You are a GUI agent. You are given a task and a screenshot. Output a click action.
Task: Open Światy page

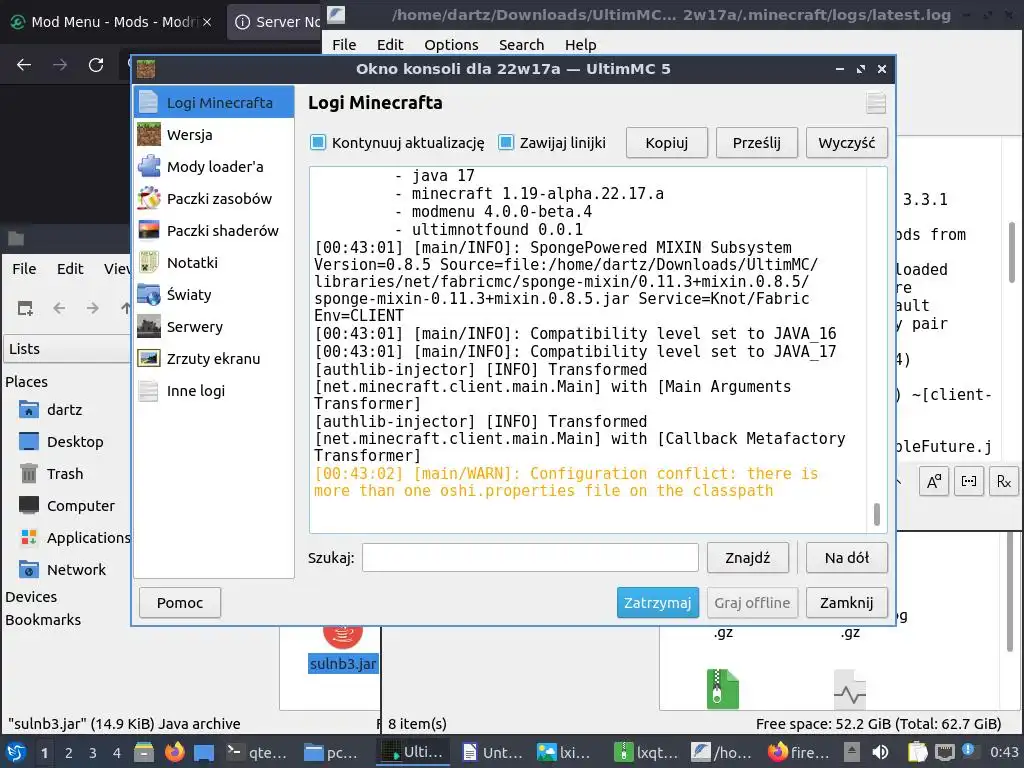pyautogui.click(x=214, y=295)
